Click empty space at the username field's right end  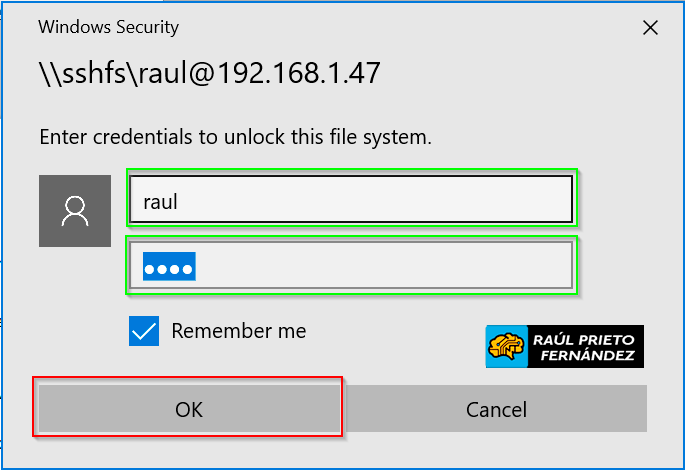click(520, 200)
